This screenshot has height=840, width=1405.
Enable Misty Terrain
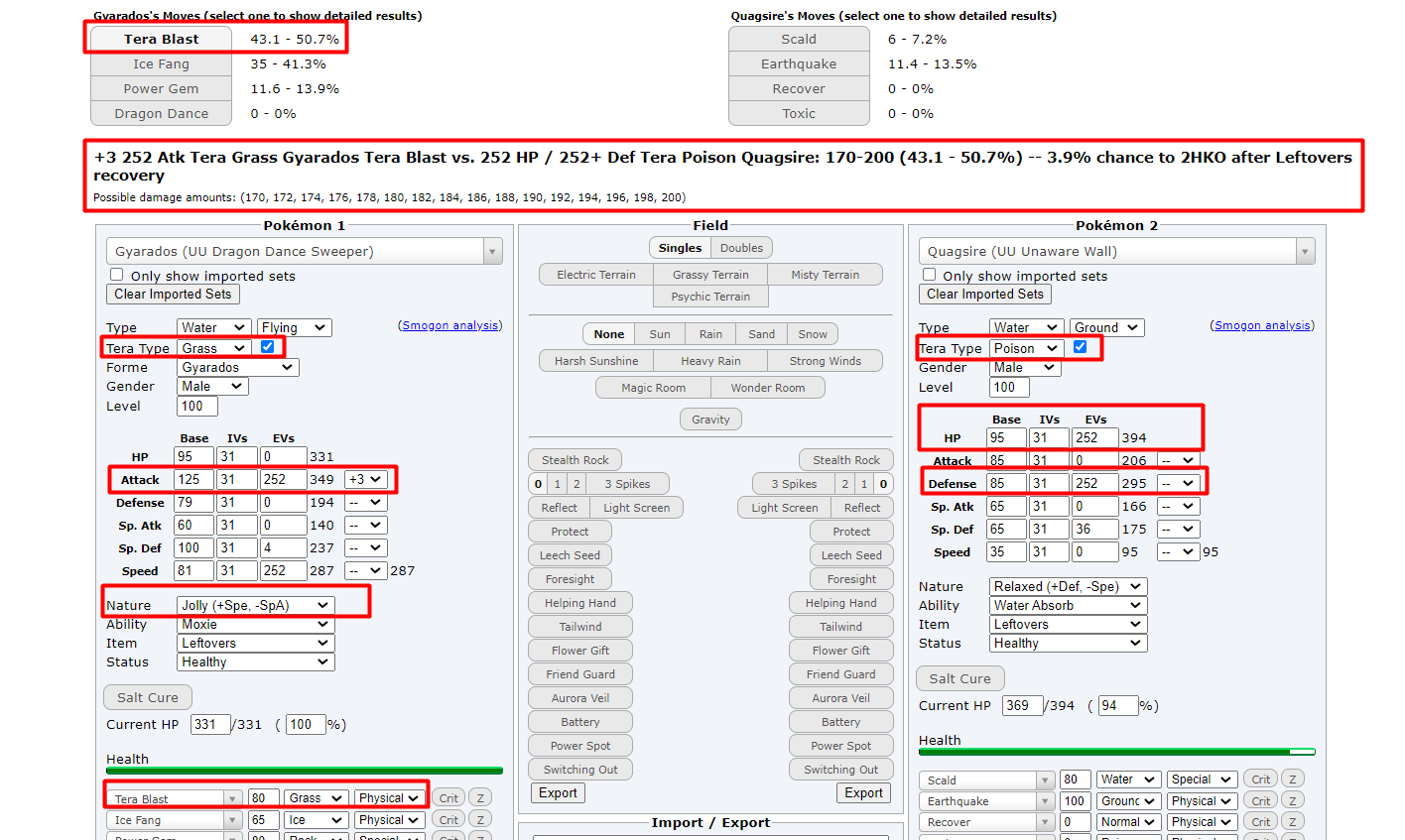[x=826, y=275]
